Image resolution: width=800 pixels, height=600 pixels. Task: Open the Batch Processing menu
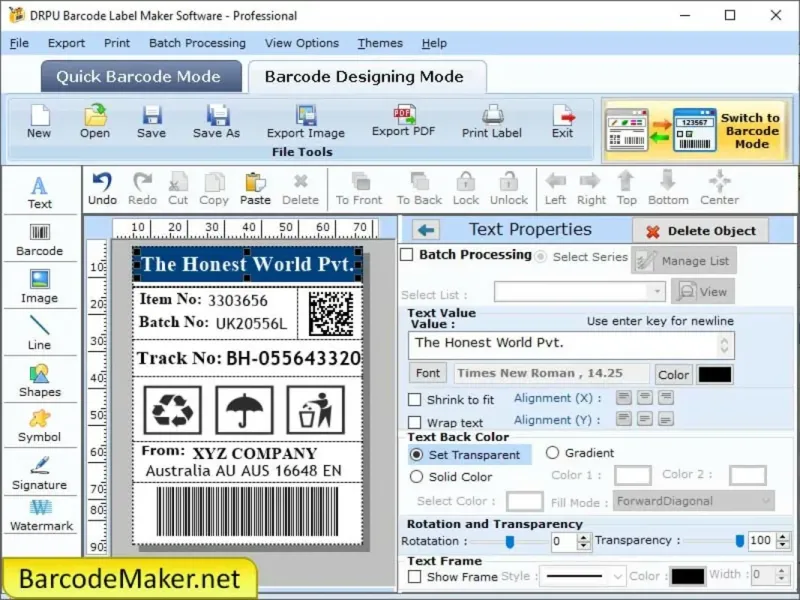point(197,43)
